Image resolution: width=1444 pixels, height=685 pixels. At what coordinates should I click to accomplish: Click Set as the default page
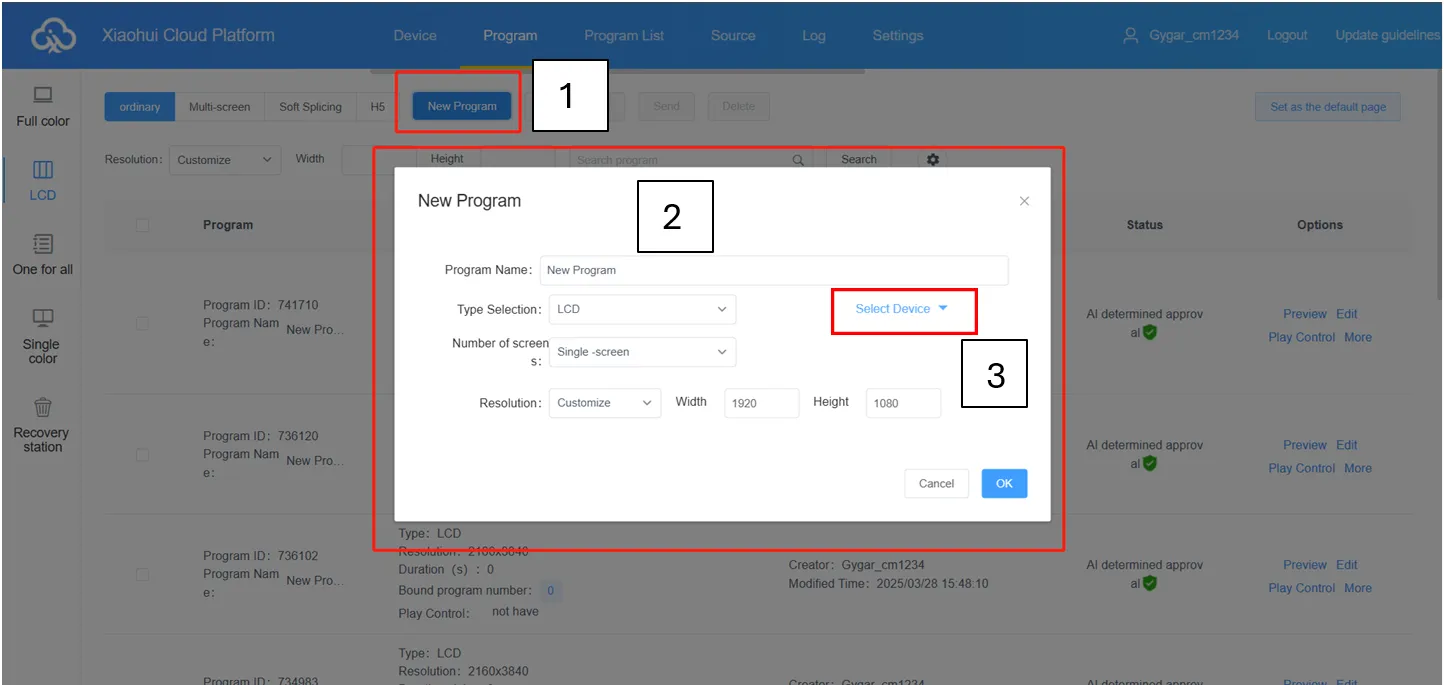1328,107
